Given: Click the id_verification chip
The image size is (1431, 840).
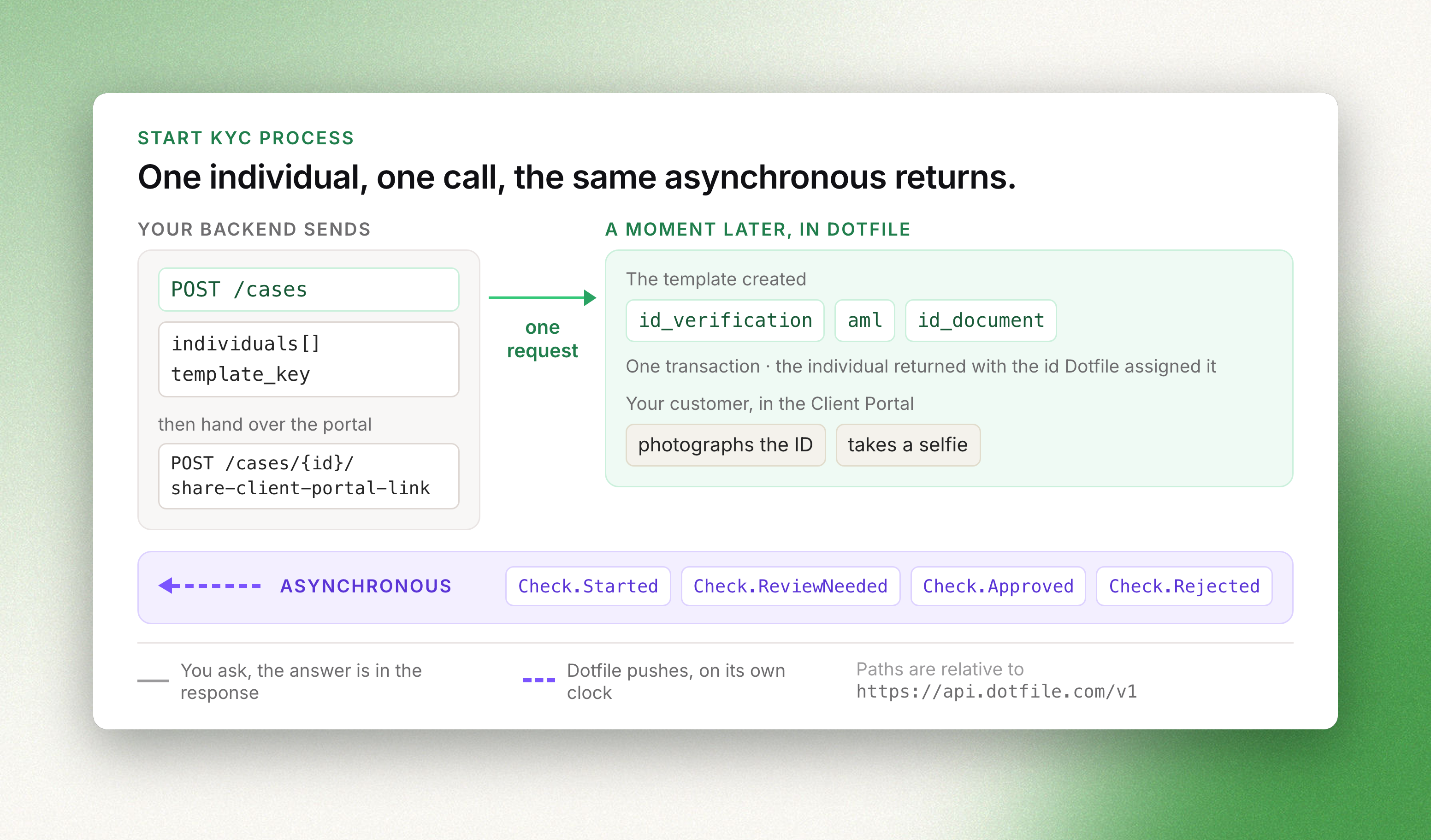Looking at the screenshot, I should (725, 320).
